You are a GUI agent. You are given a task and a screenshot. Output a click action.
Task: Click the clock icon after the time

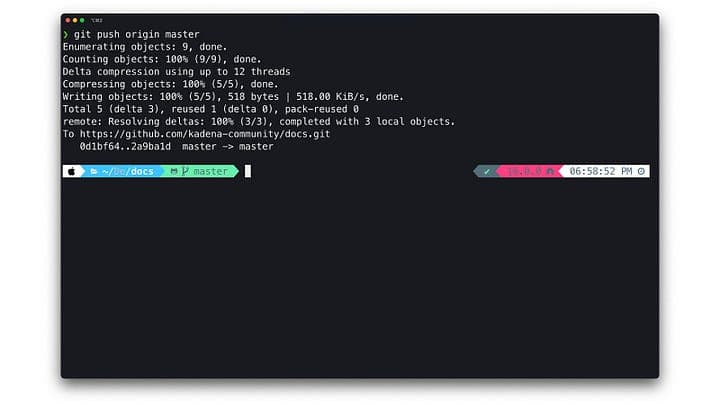tap(641, 171)
